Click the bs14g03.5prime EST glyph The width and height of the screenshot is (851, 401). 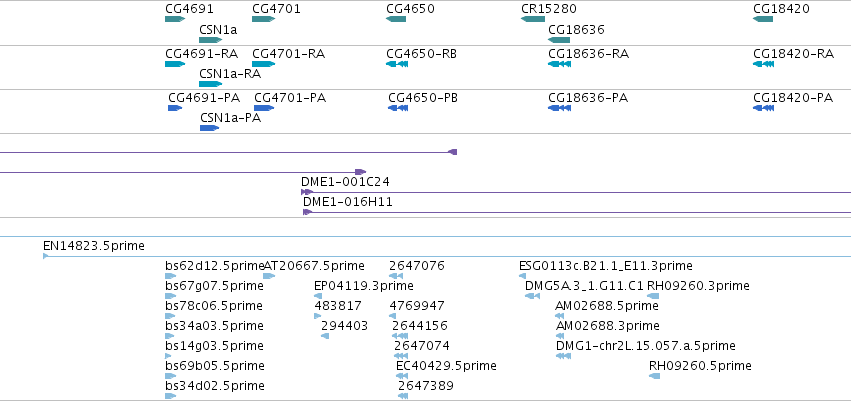(x=168, y=356)
